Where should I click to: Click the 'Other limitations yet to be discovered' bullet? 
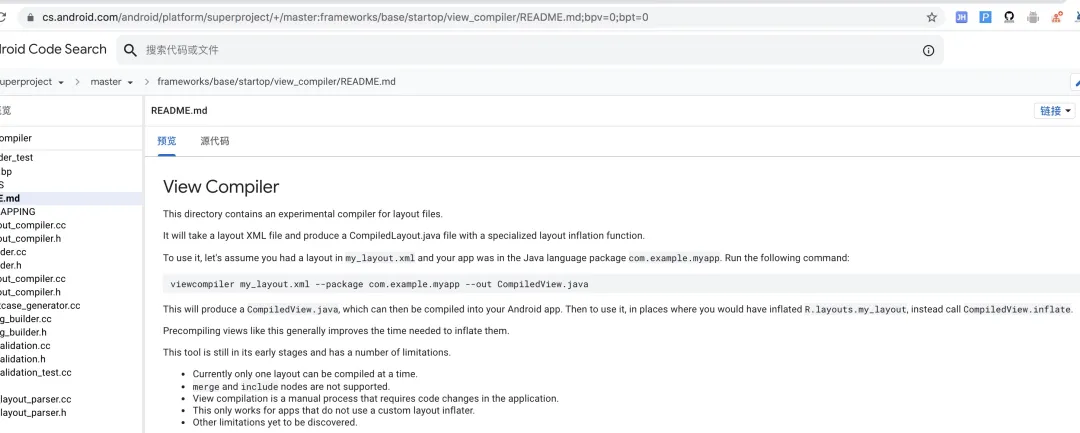[x=275, y=422]
